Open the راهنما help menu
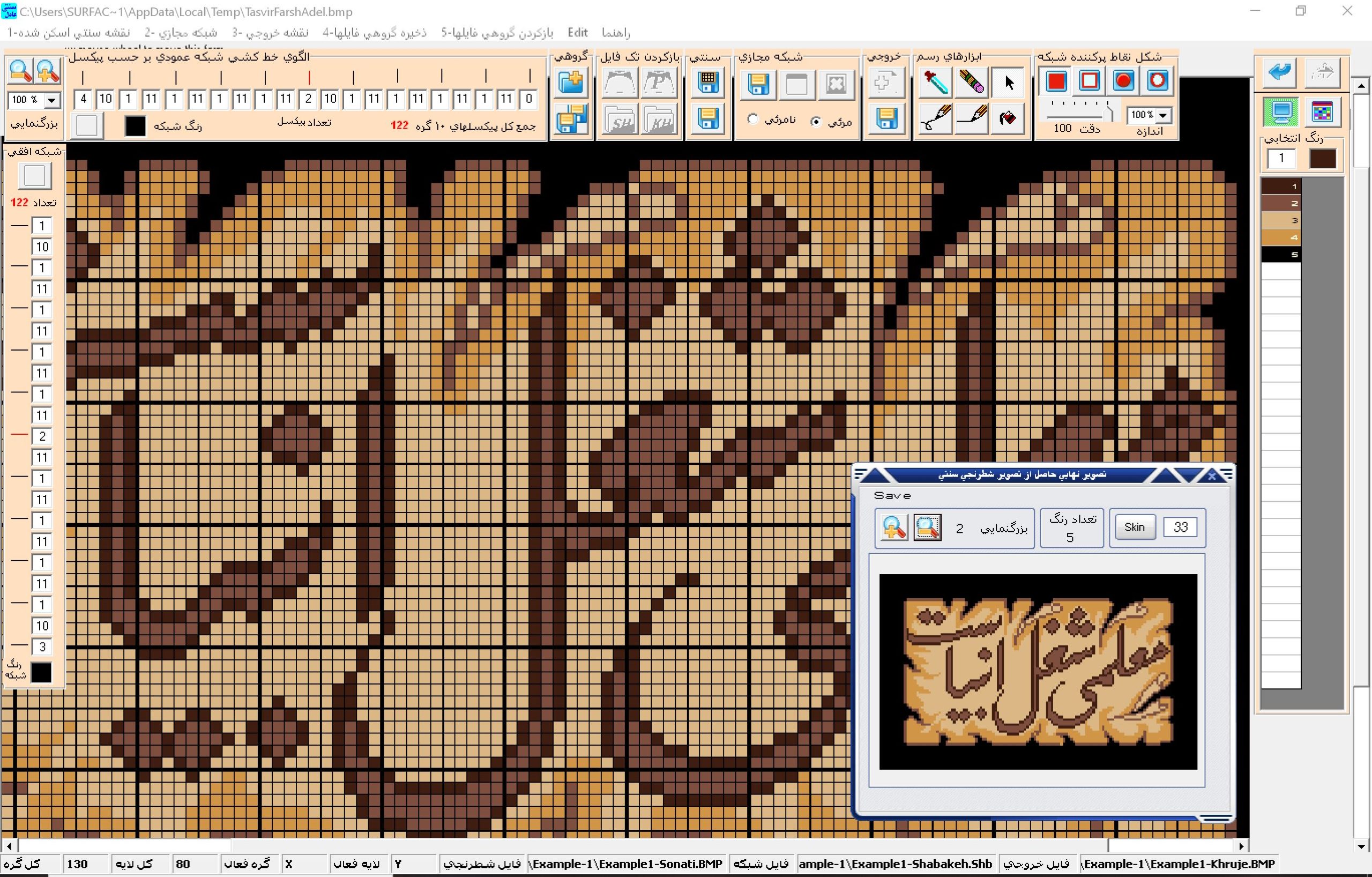The height and width of the screenshot is (877, 1372). 615,33
